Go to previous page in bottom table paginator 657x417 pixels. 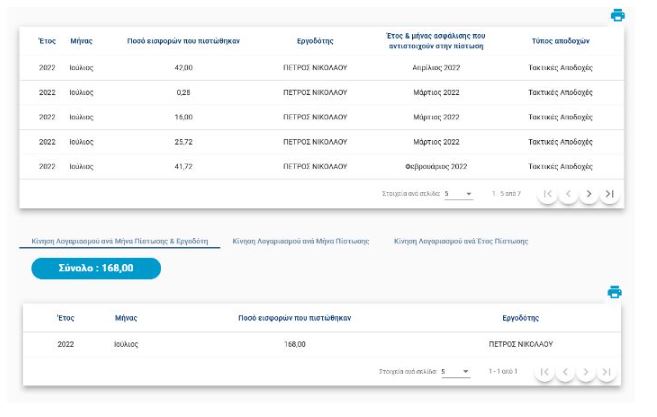click(x=565, y=372)
